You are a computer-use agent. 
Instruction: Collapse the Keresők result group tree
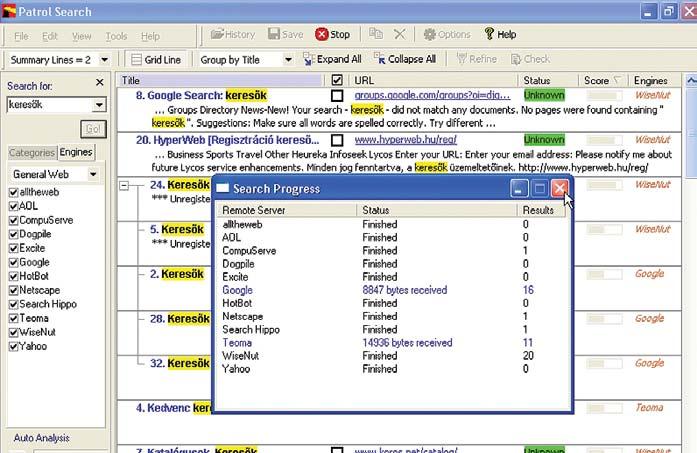[x=124, y=186]
